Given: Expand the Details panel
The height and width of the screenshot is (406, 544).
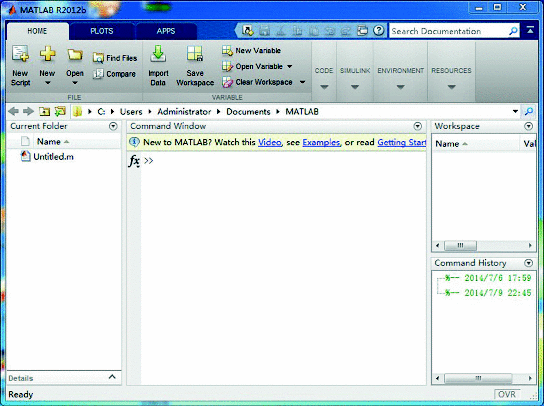Looking at the screenshot, I should click(x=112, y=377).
